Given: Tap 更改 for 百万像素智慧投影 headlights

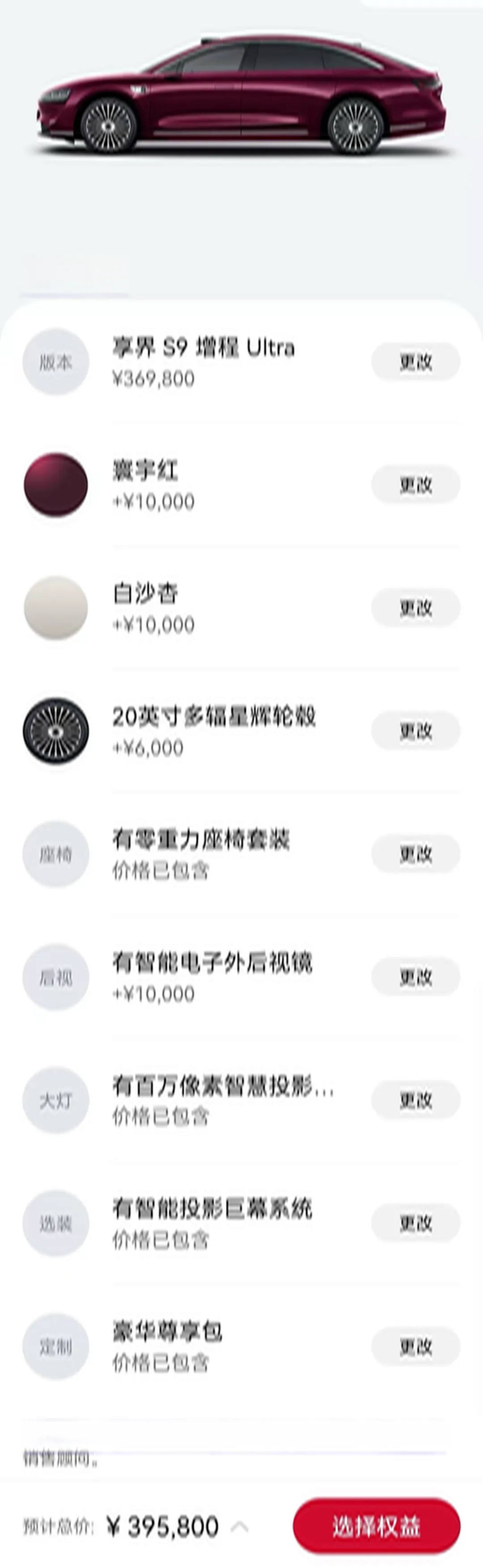Looking at the screenshot, I should click(x=415, y=1100).
